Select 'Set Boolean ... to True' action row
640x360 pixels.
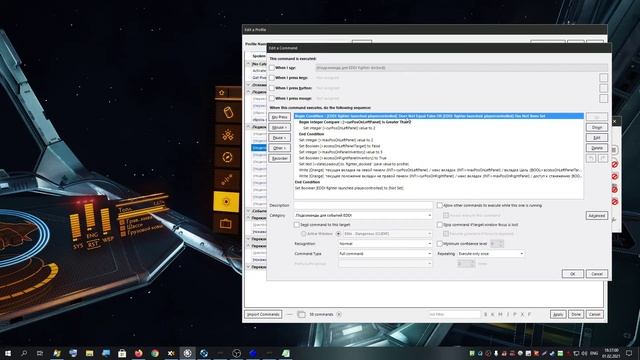pos(439,158)
